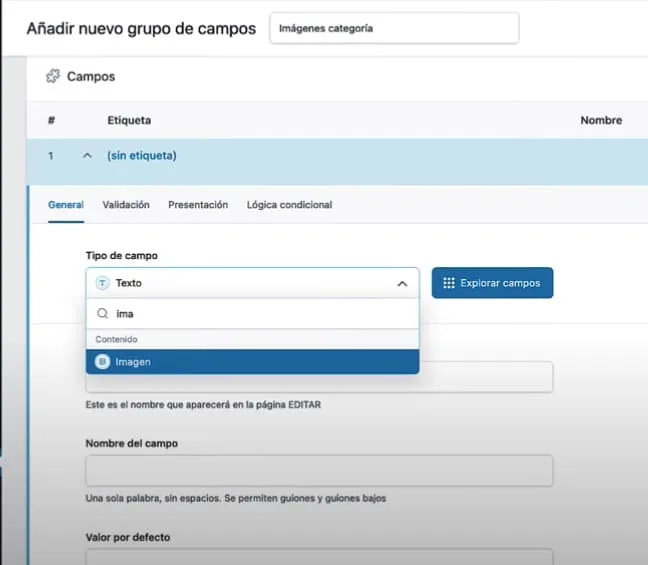Click the 'Este es el nombre que aparecerá' hint
648x565 pixels.
tap(203, 405)
